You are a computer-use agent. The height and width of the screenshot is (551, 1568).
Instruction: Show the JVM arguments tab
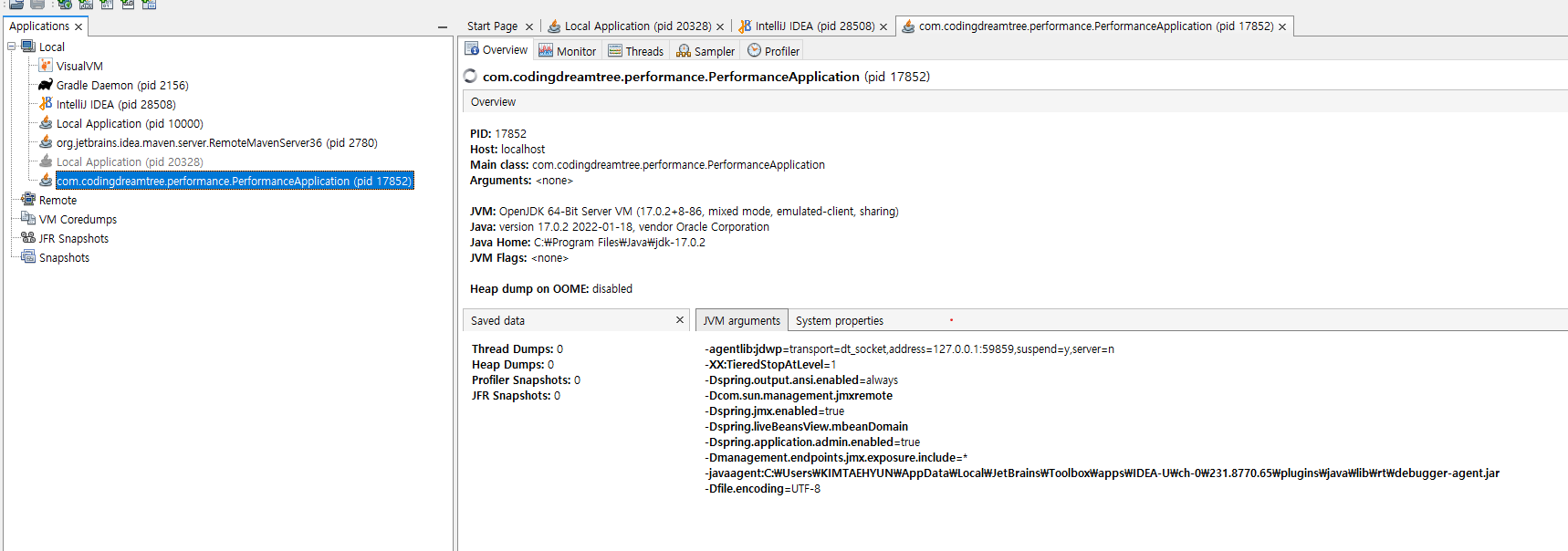tap(741, 321)
